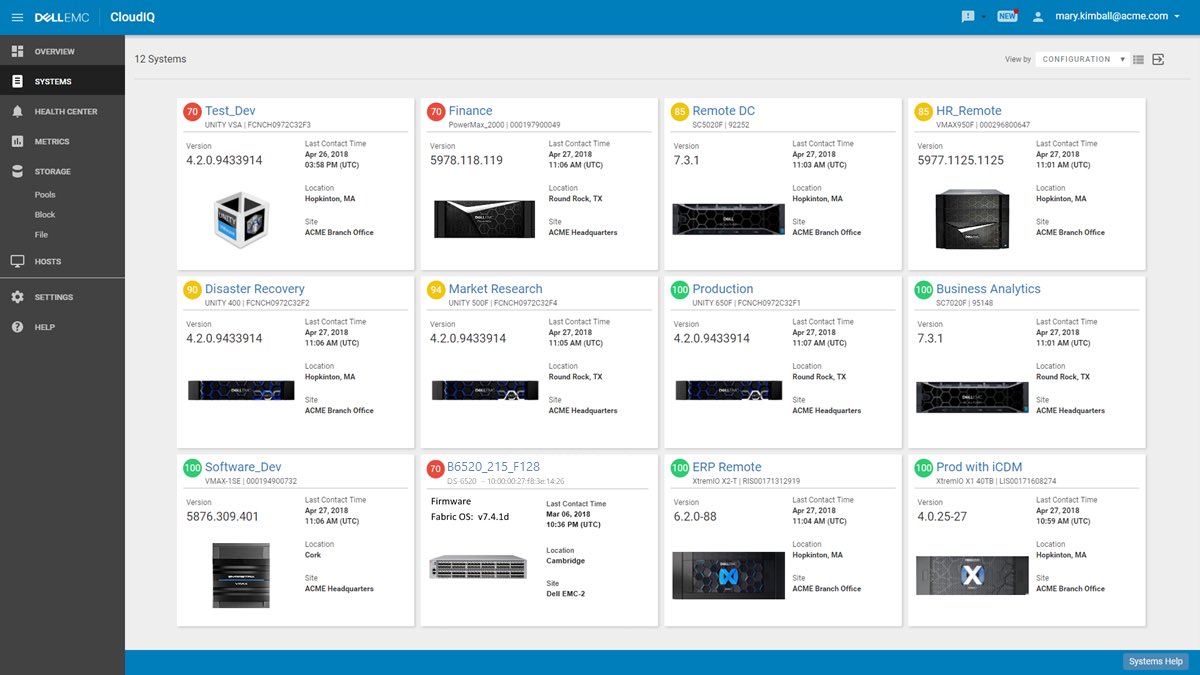
Task: Open the Production system link
Action: 722,289
